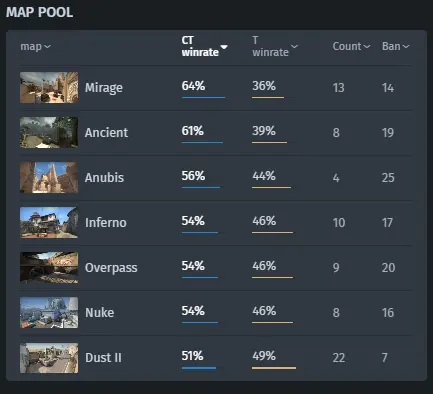Sort by the Ban column header

tap(395, 46)
